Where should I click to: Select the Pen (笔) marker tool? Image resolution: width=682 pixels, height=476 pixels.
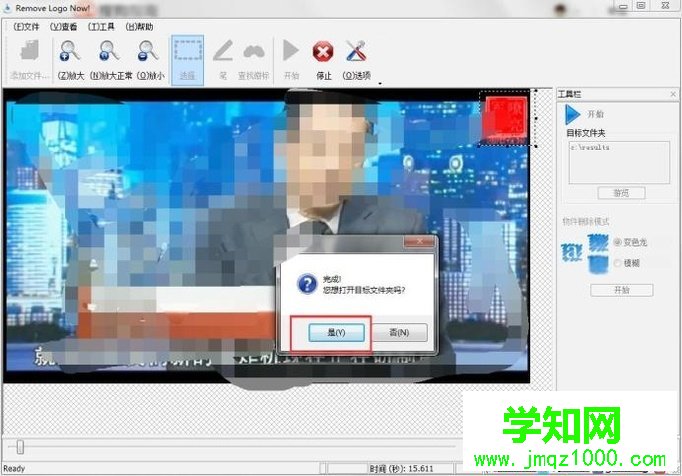pyautogui.click(x=223, y=50)
